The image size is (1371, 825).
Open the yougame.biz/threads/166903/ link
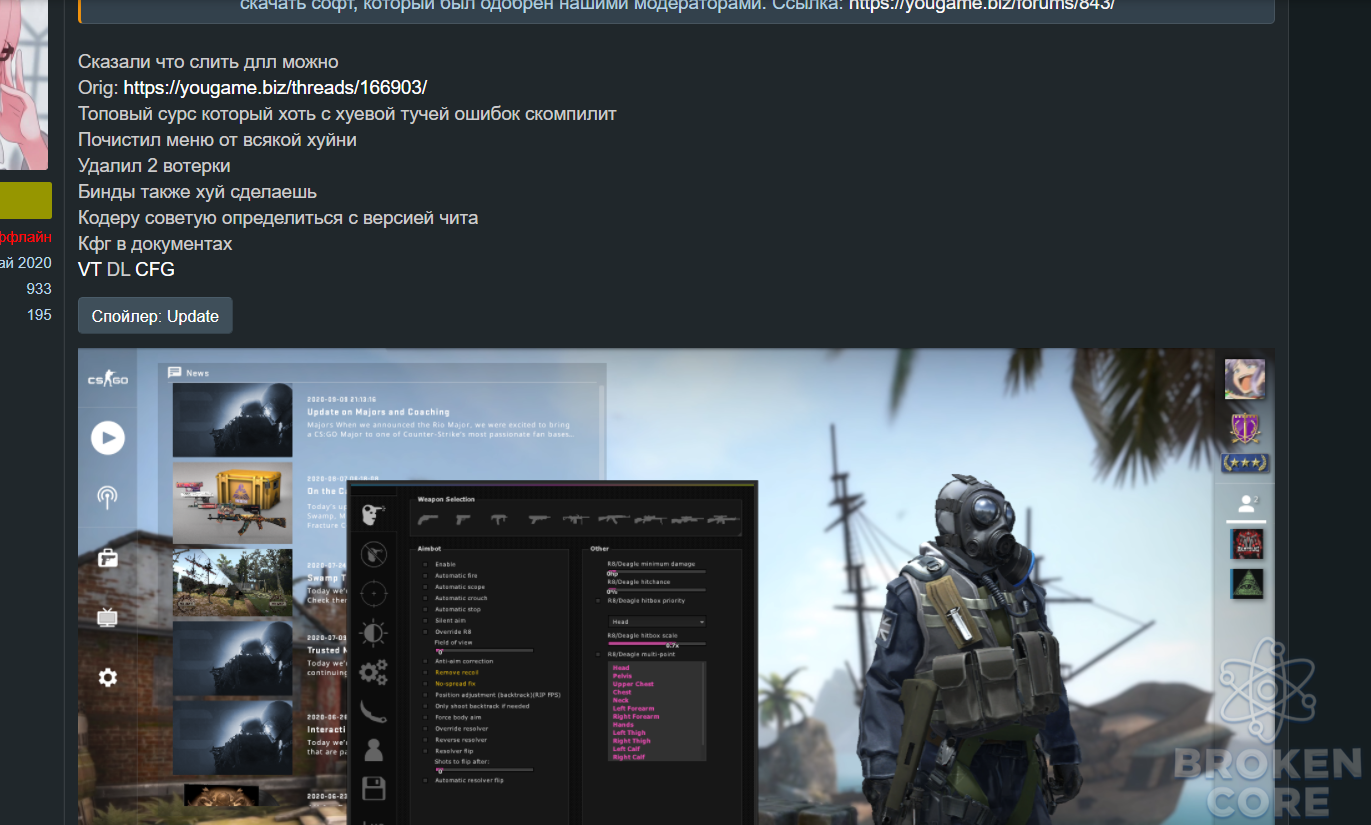pos(275,88)
